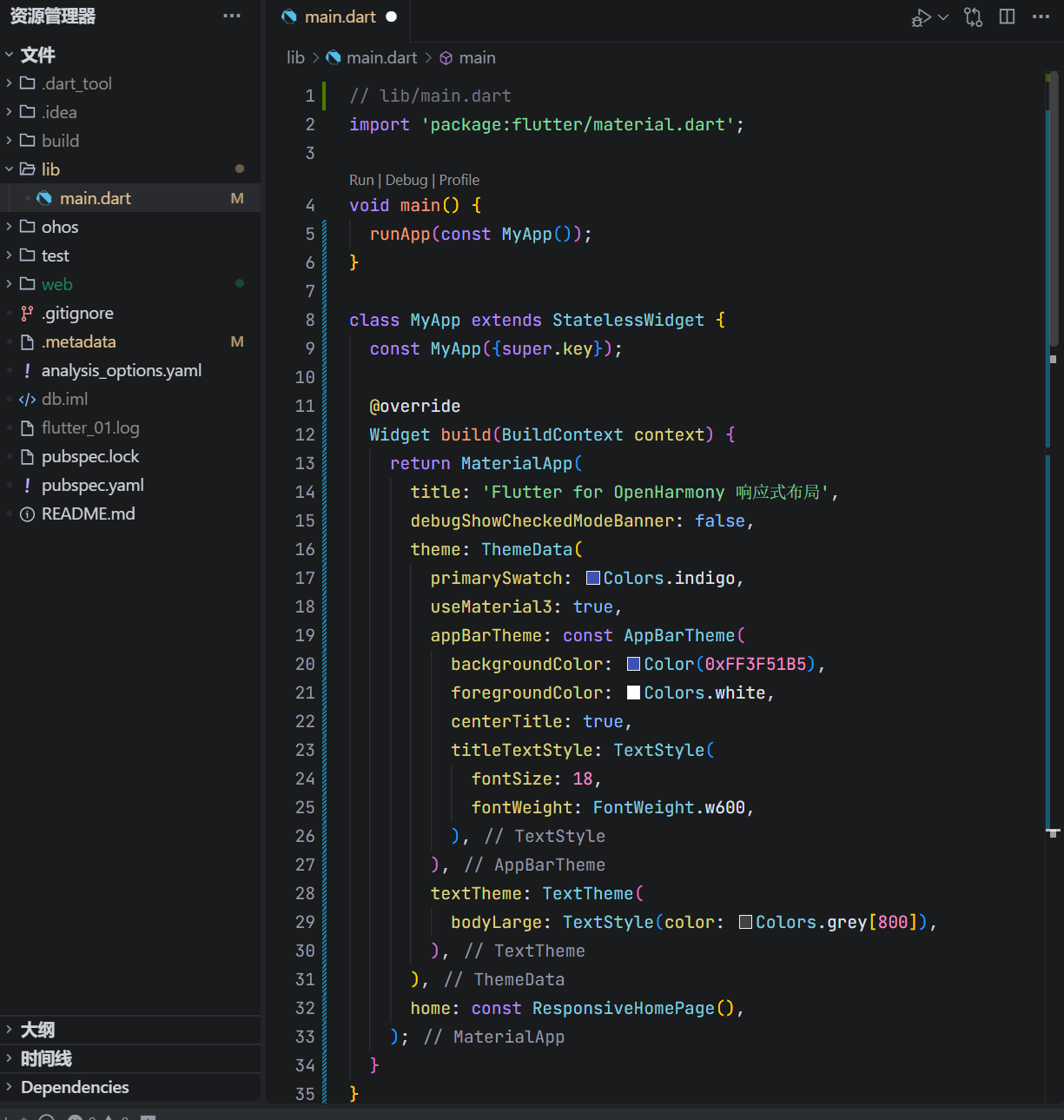Image resolution: width=1064 pixels, height=1120 pixels.
Task: Expand the build folder
Action: (x=130, y=141)
